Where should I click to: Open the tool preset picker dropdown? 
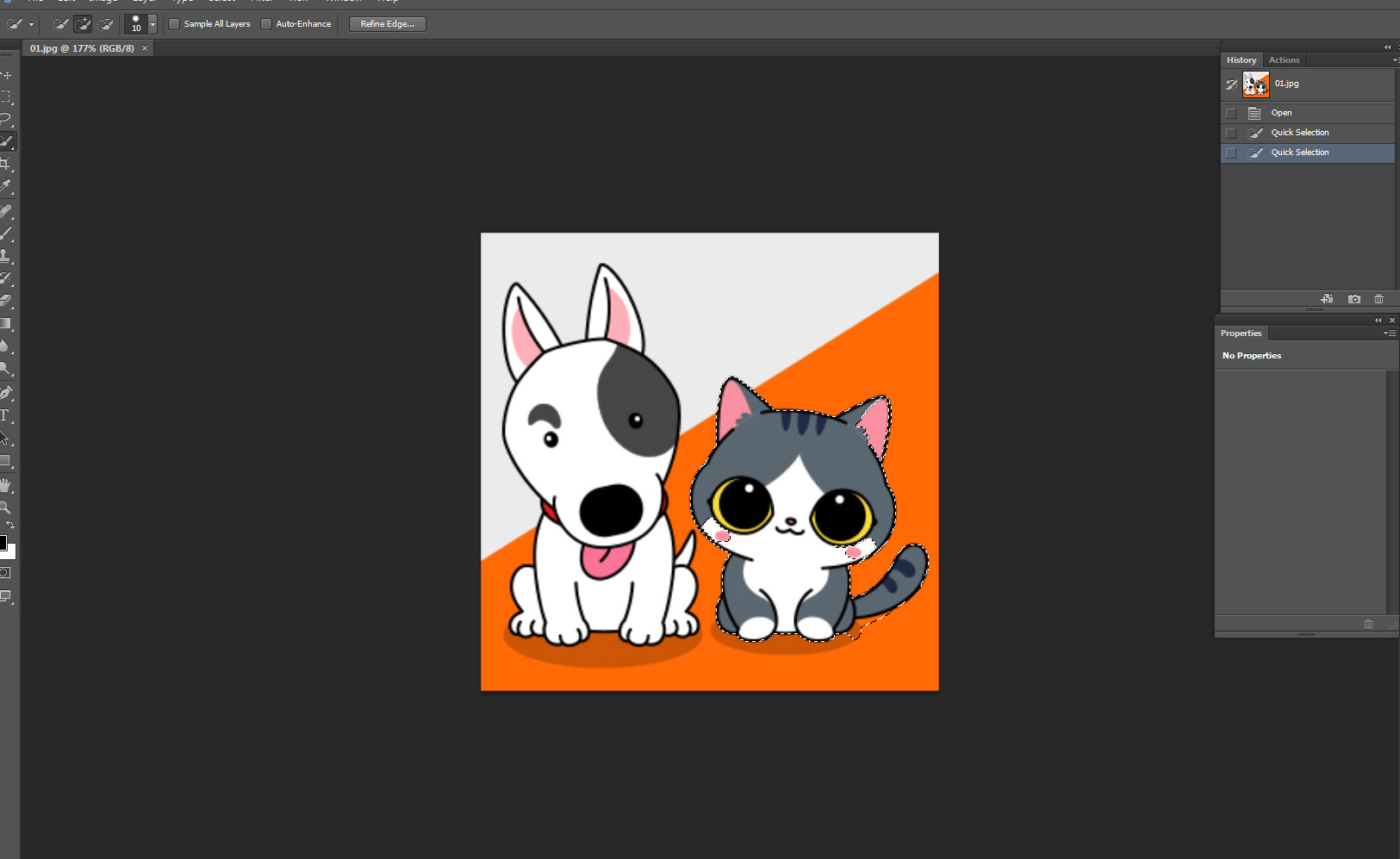31,24
